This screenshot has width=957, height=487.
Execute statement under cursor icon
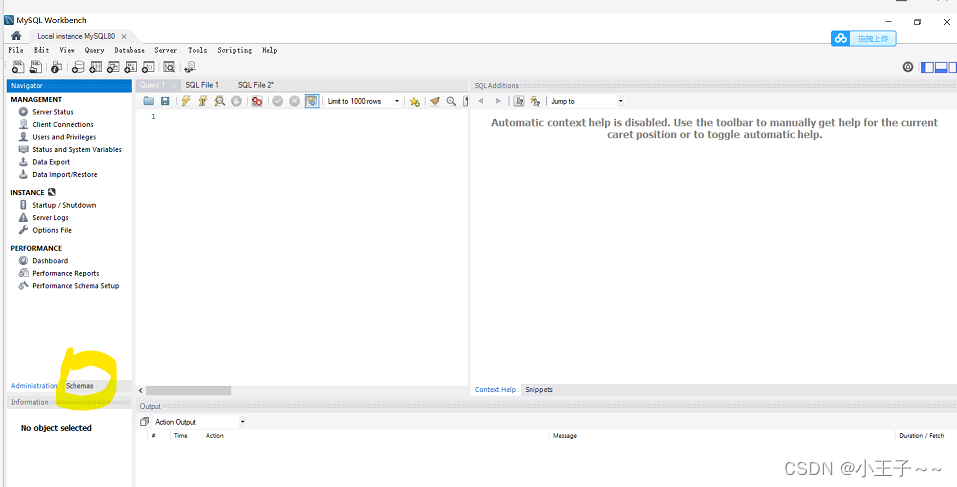[x=203, y=101]
